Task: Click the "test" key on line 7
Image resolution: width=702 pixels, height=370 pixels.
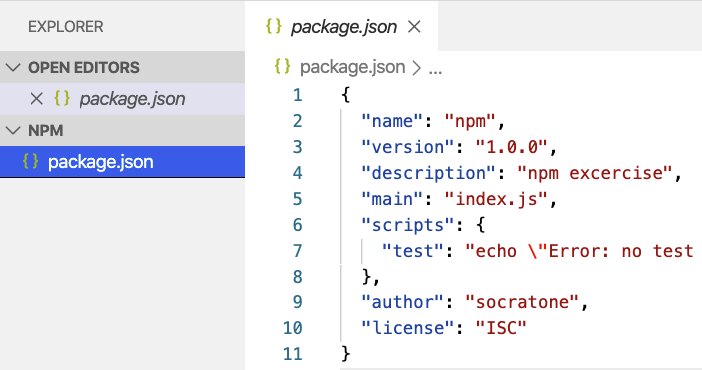Action: [x=412, y=251]
